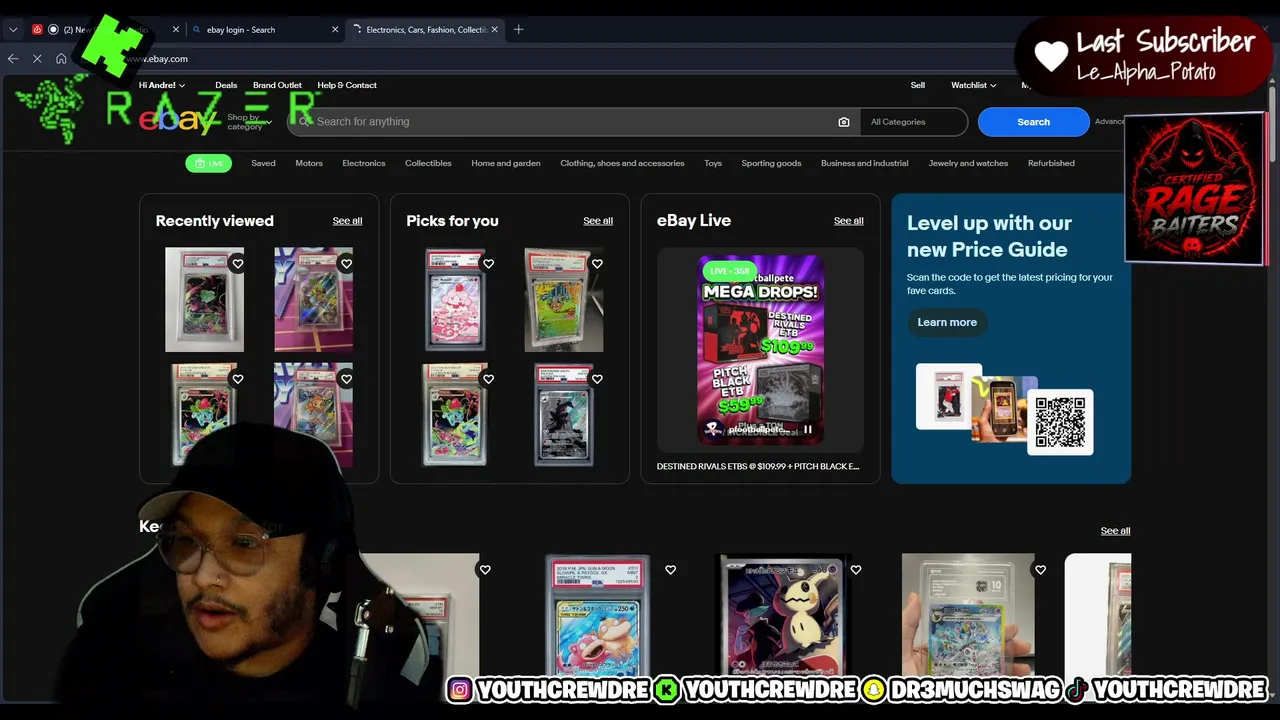Stop the page loading in the browser toolbar

[x=37, y=59]
